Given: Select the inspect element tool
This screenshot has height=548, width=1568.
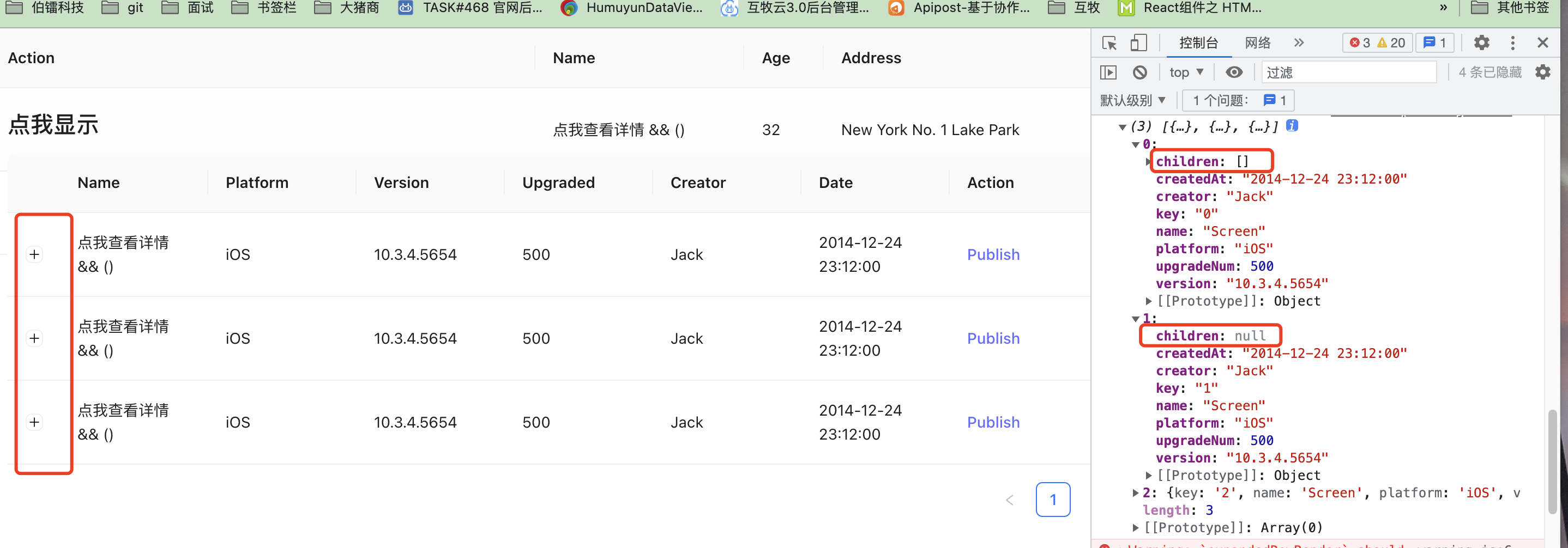Looking at the screenshot, I should click(1109, 42).
